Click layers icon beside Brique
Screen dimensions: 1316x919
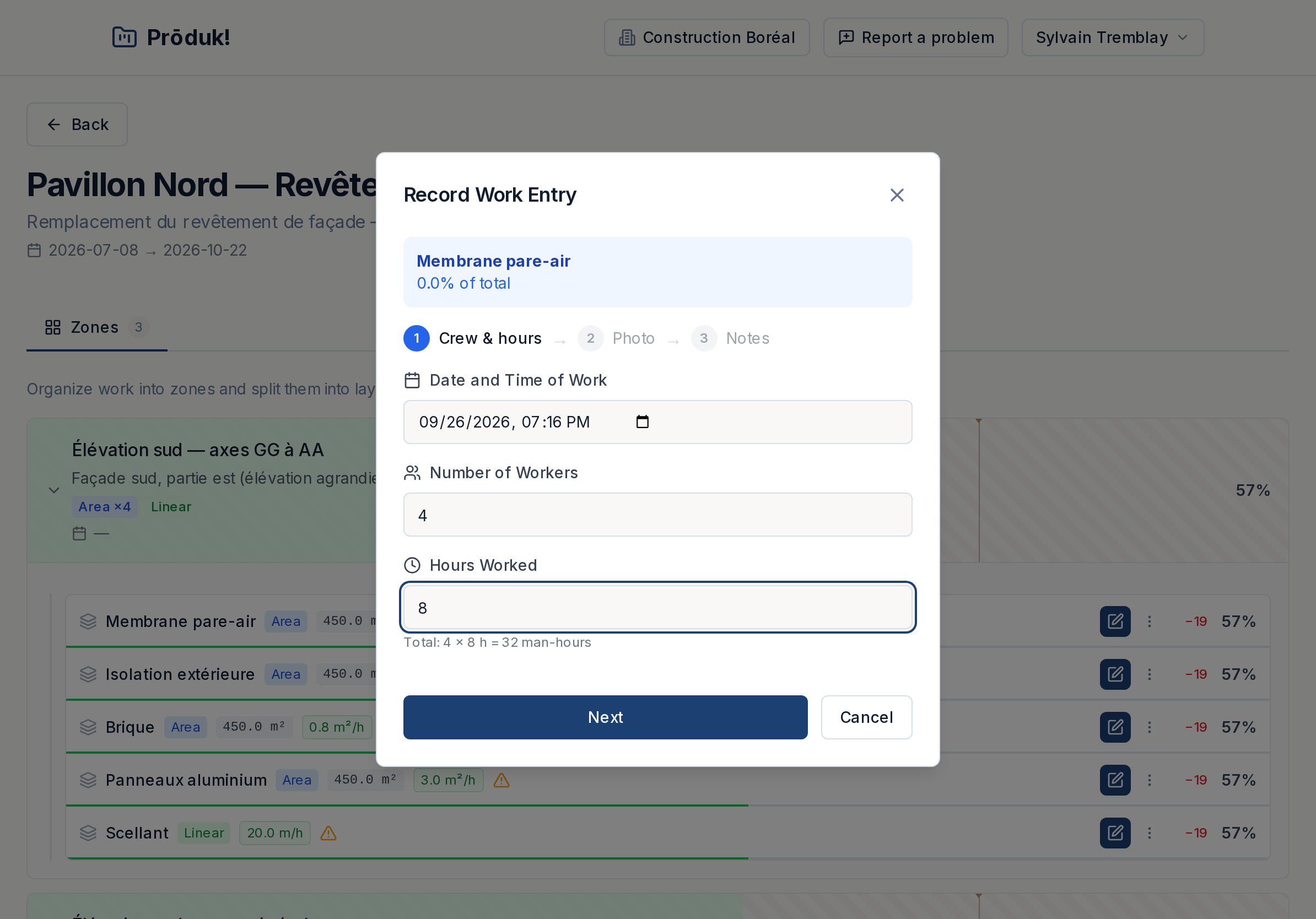88,727
